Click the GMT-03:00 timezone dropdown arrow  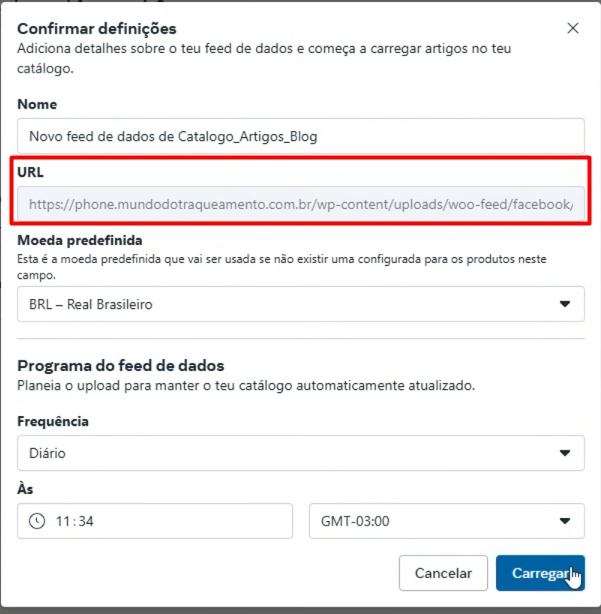point(564,521)
